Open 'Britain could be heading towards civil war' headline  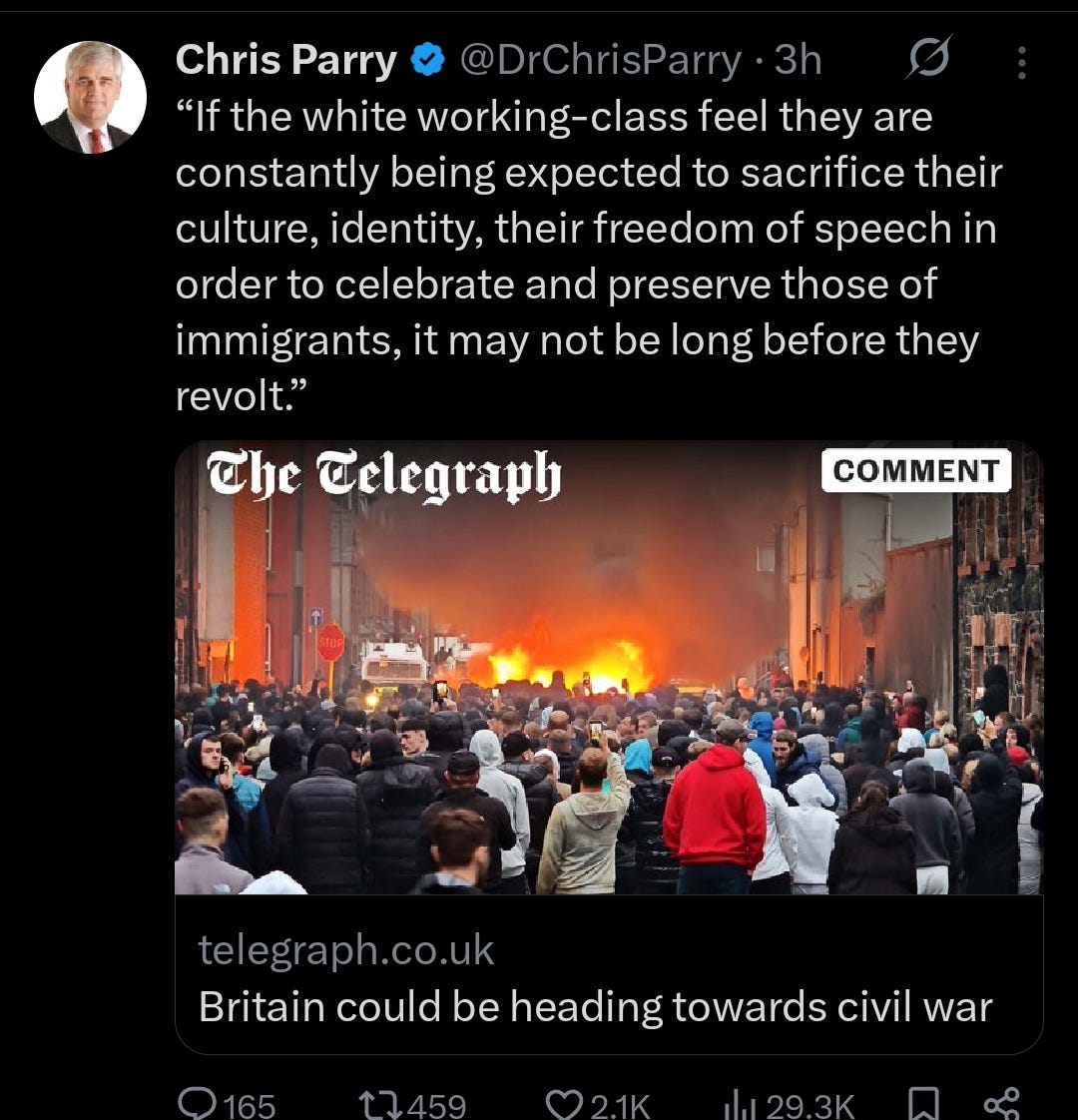(x=595, y=1007)
